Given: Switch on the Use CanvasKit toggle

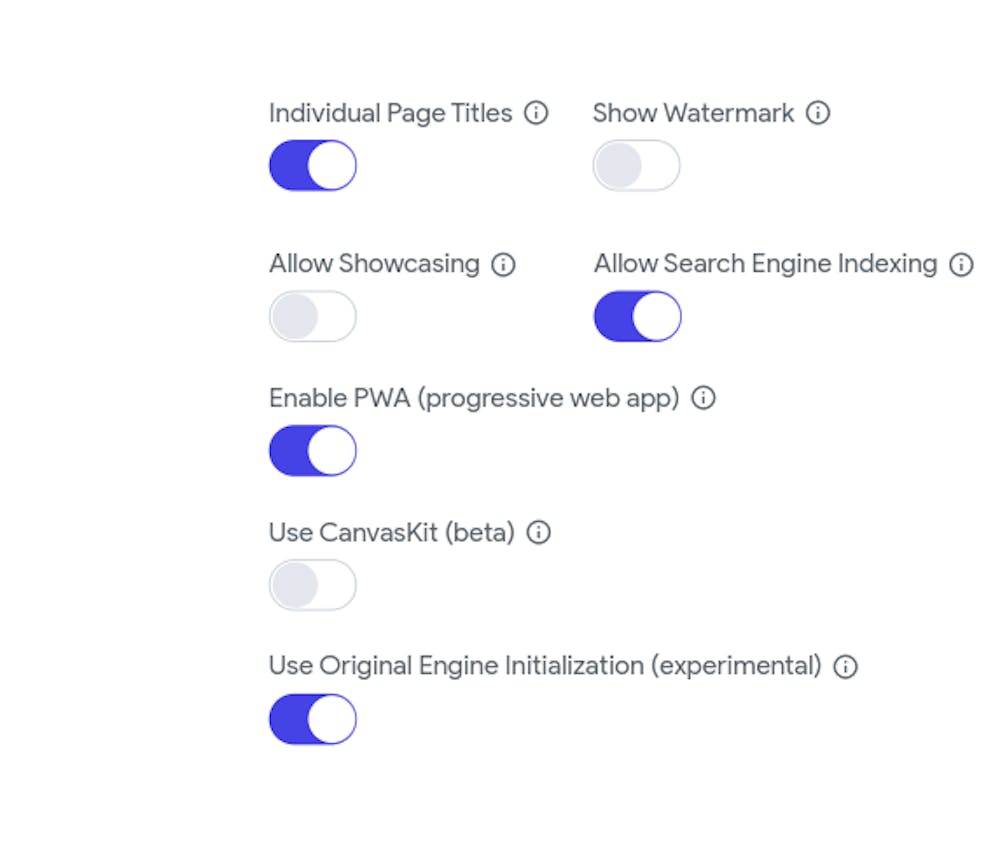Looking at the screenshot, I should [x=313, y=585].
